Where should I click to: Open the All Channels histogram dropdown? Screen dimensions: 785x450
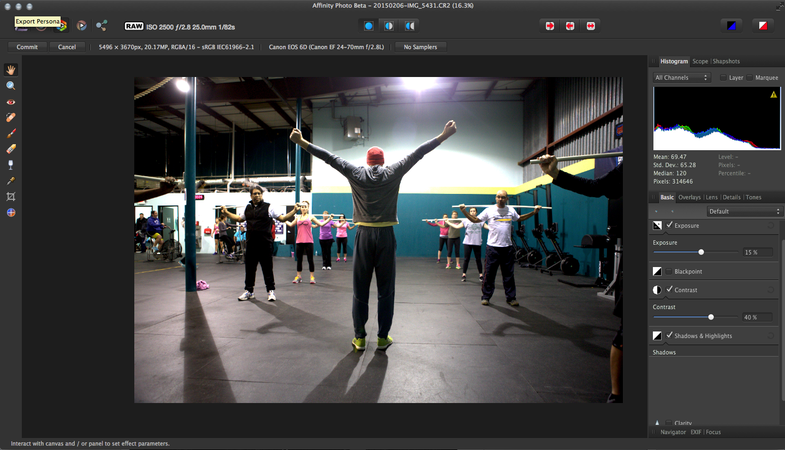[x=681, y=78]
